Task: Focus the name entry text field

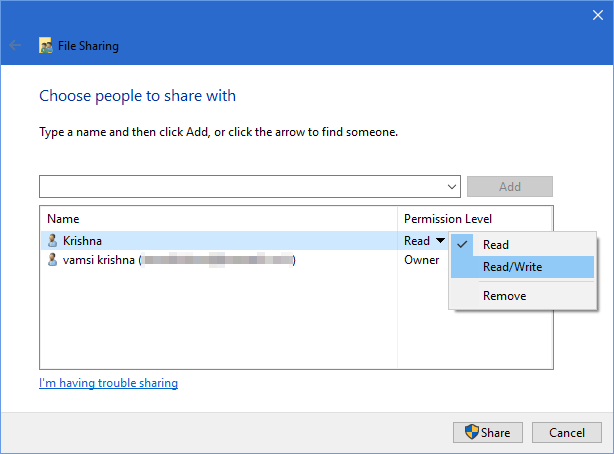Action: [240, 186]
